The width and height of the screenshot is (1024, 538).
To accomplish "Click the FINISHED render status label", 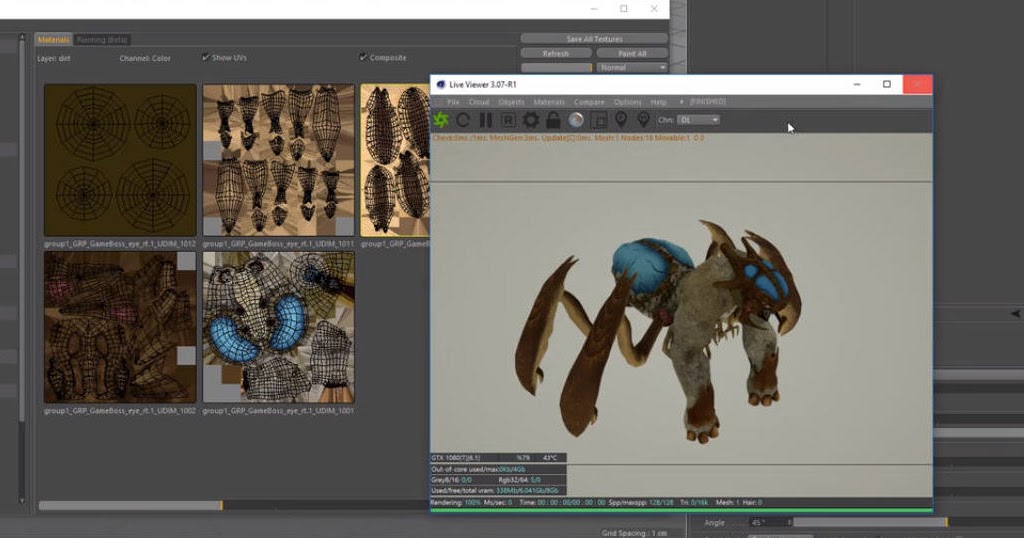I will tap(708, 102).
